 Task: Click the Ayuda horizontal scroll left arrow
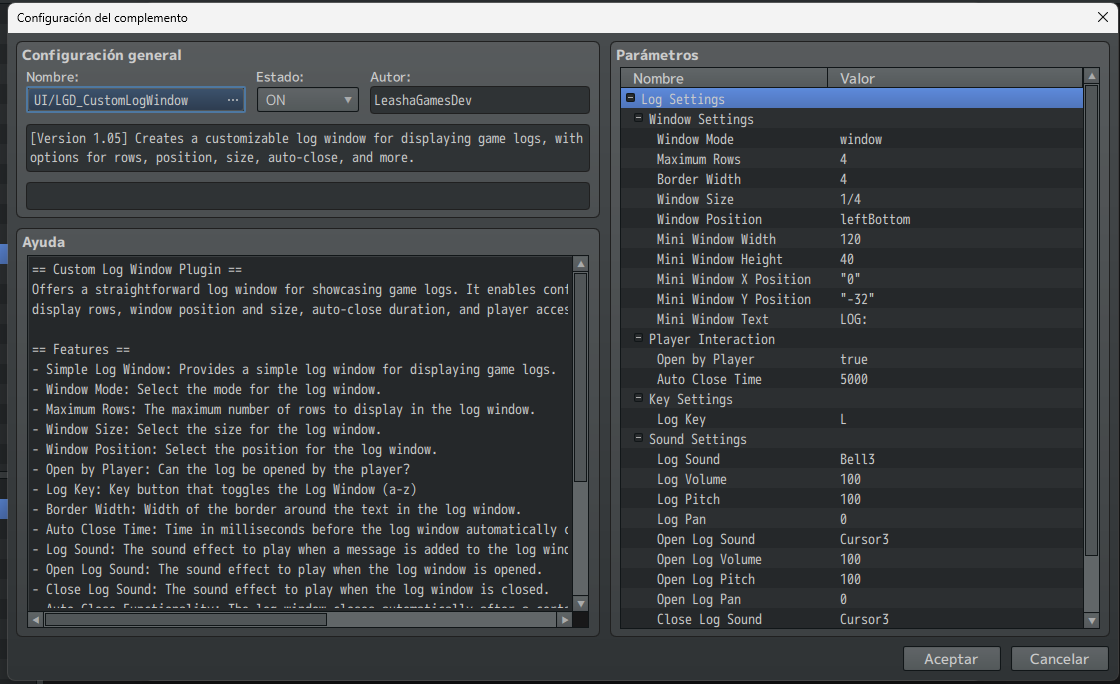coord(36,620)
